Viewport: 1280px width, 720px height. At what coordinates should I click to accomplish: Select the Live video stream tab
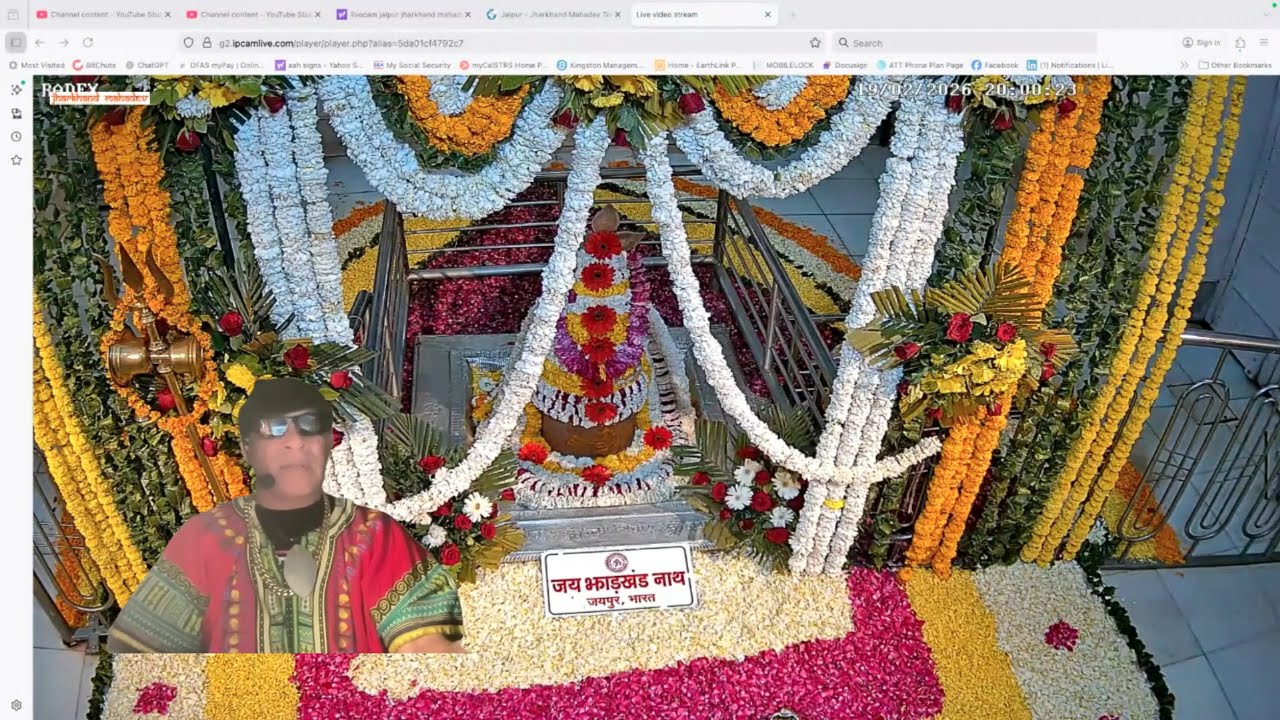(703, 15)
